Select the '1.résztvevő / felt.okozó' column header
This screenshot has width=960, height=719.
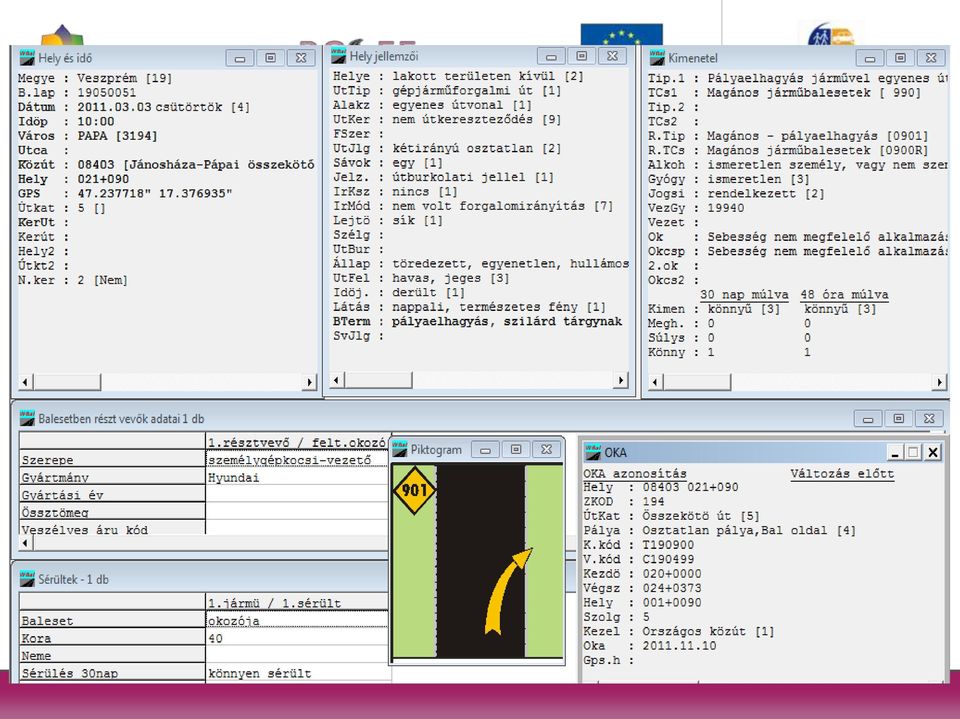[x=297, y=442]
